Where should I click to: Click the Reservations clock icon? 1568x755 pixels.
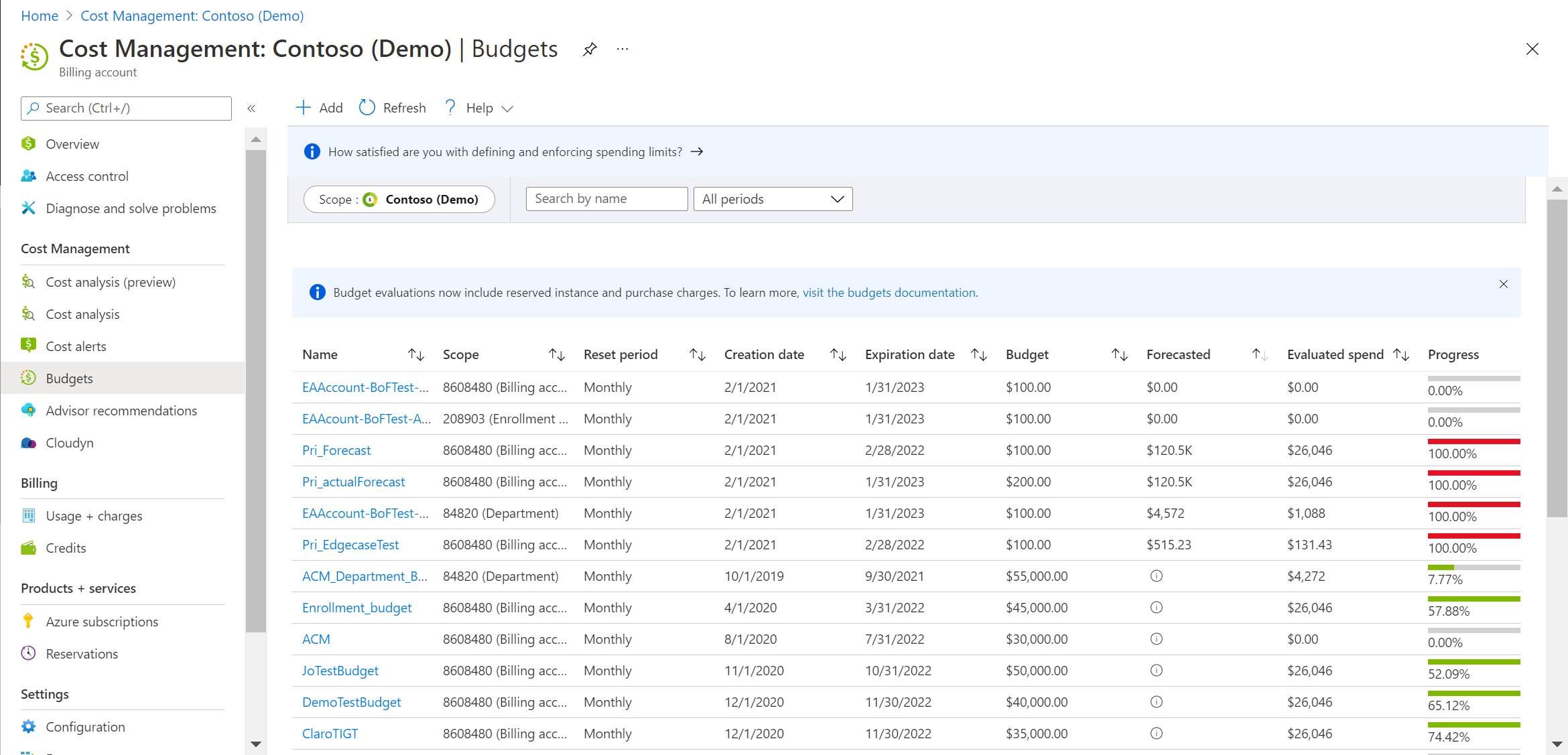(x=28, y=653)
